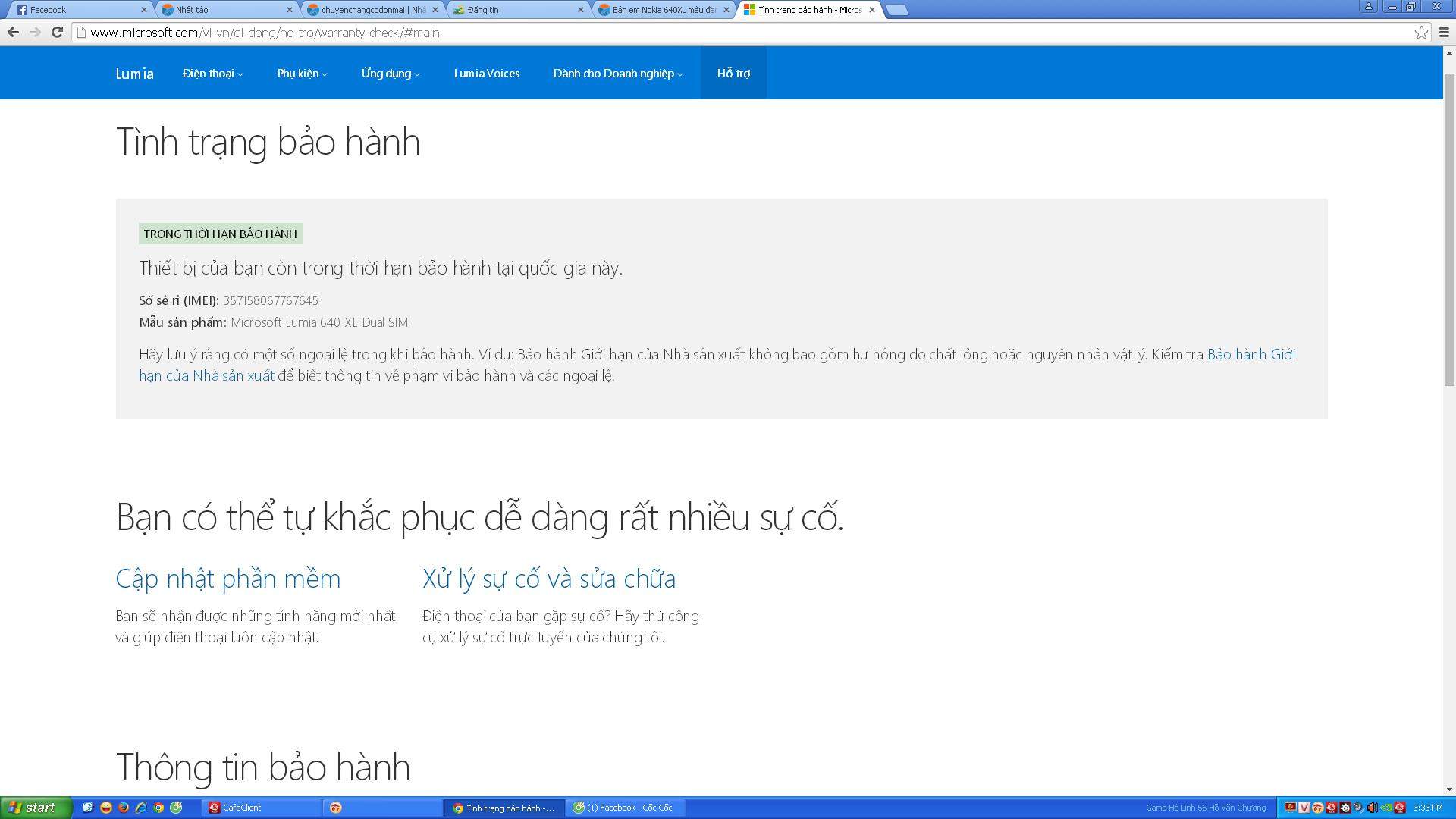Close the Nhật tảo tab
Screen dimensions: 1456x819
(x=289, y=10)
